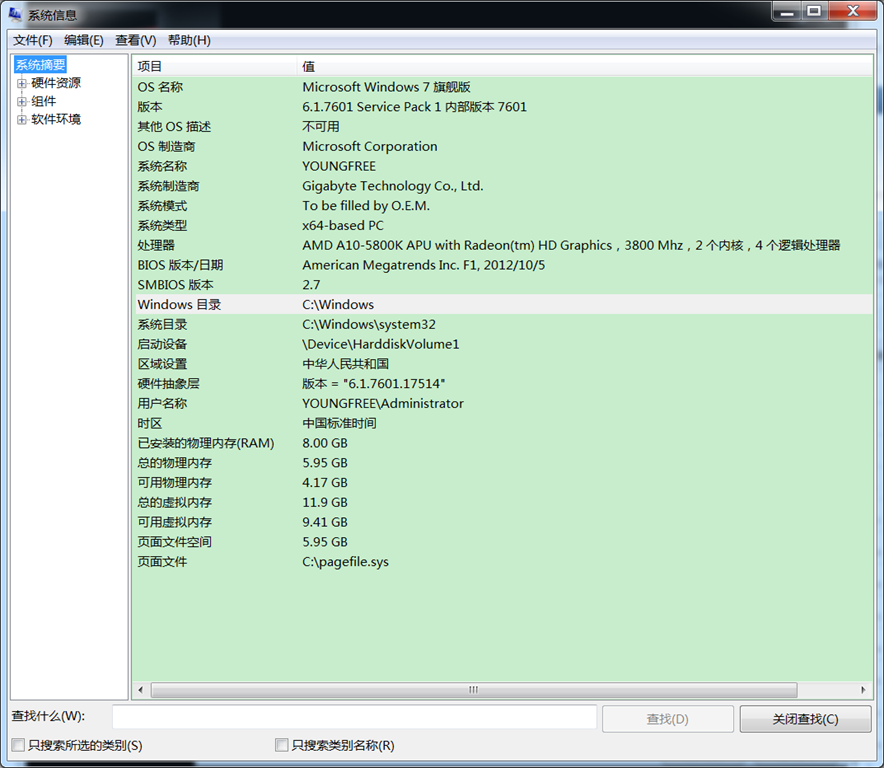Select the Windows 目录 row
This screenshot has height=768, width=884.
[x=503, y=304]
